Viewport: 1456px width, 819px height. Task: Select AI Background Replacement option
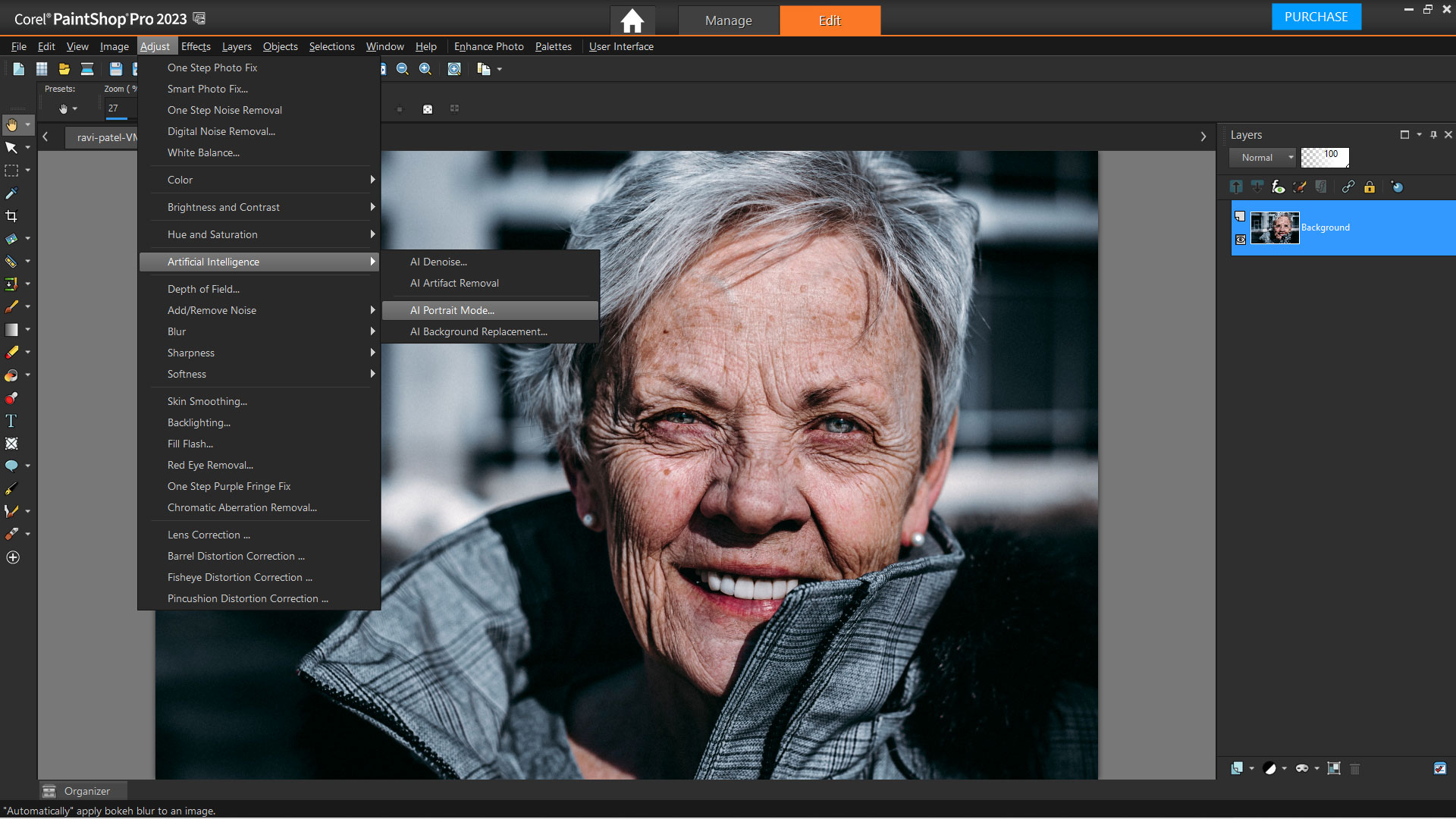[x=478, y=331]
